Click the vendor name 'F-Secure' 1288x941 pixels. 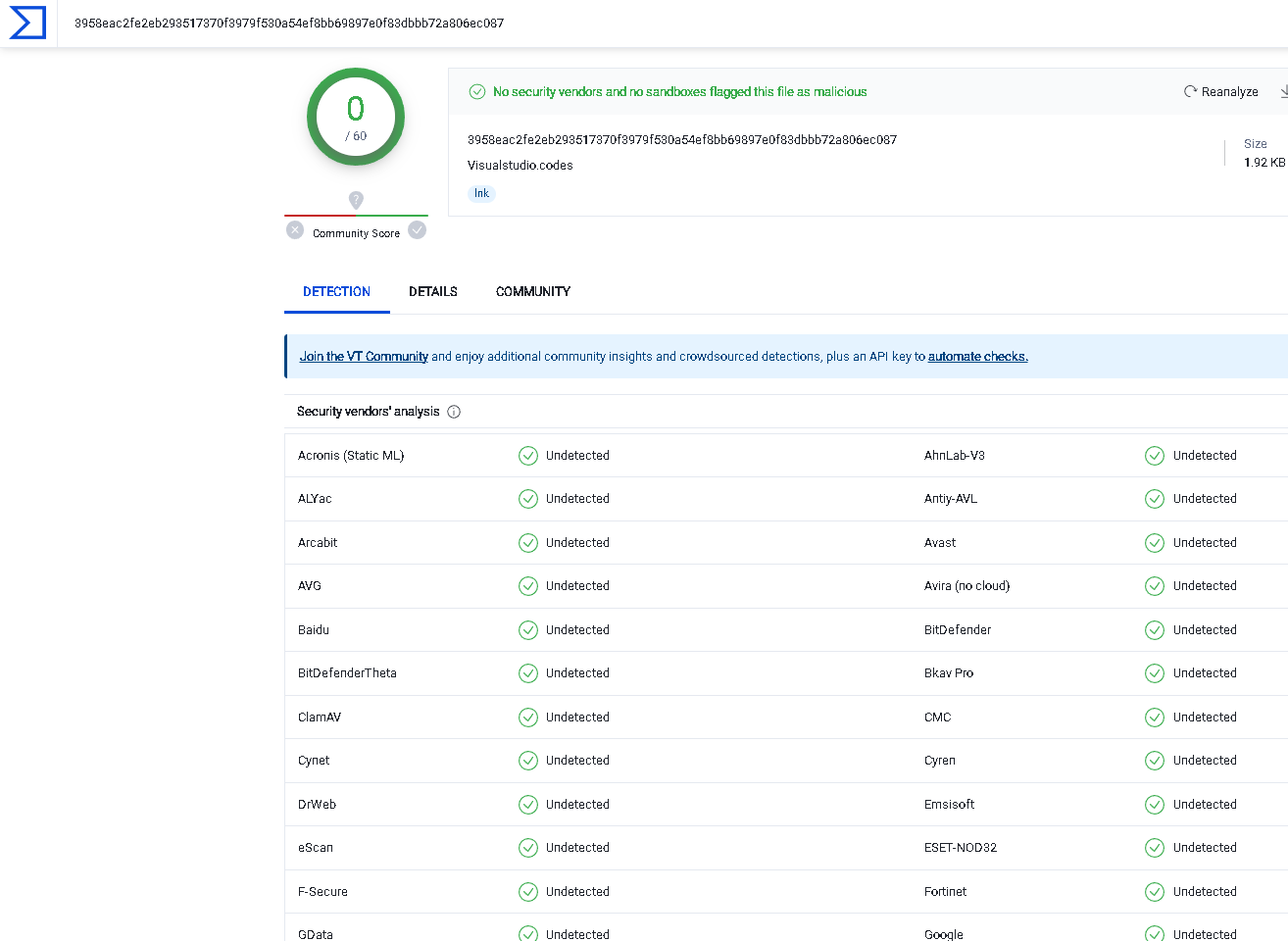click(323, 892)
